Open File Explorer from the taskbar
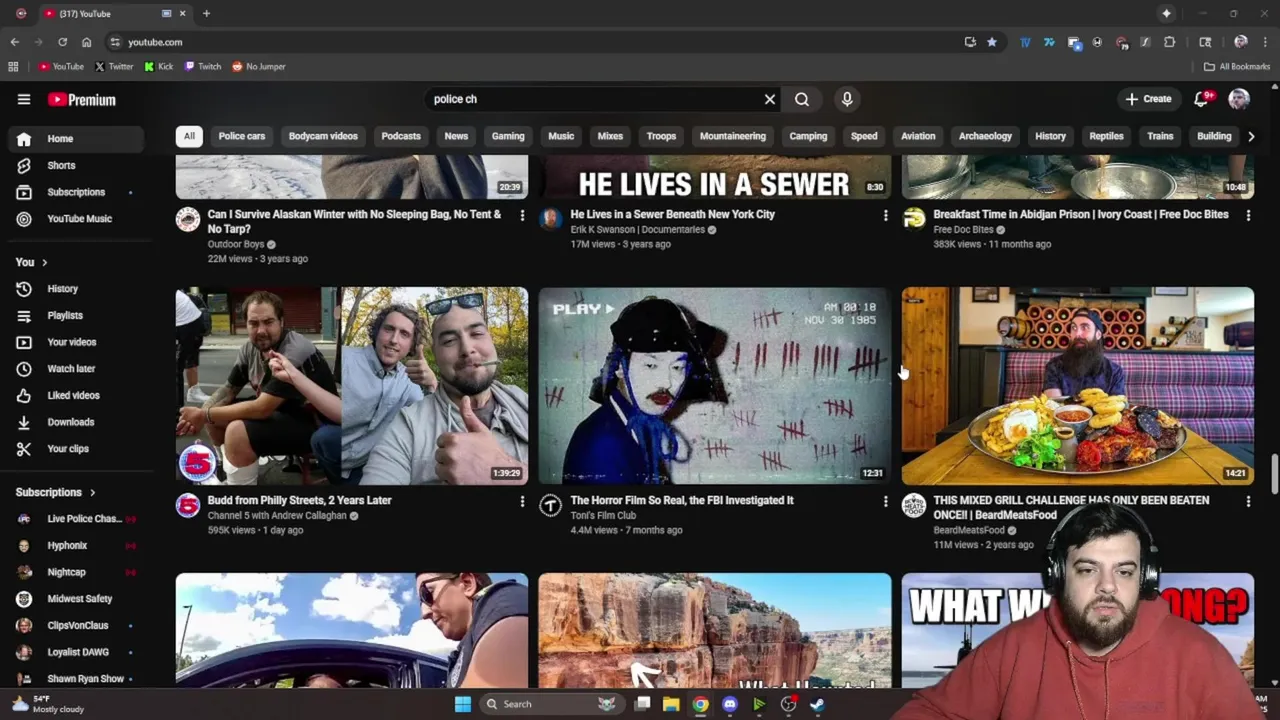The width and height of the screenshot is (1280, 720). coord(671,704)
